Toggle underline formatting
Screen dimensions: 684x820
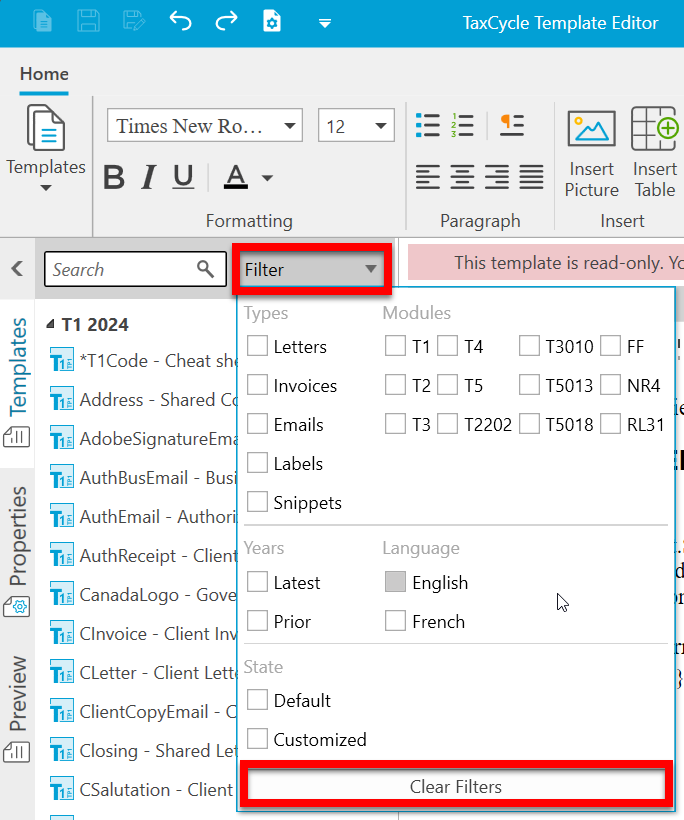click(x=183, y=177)
